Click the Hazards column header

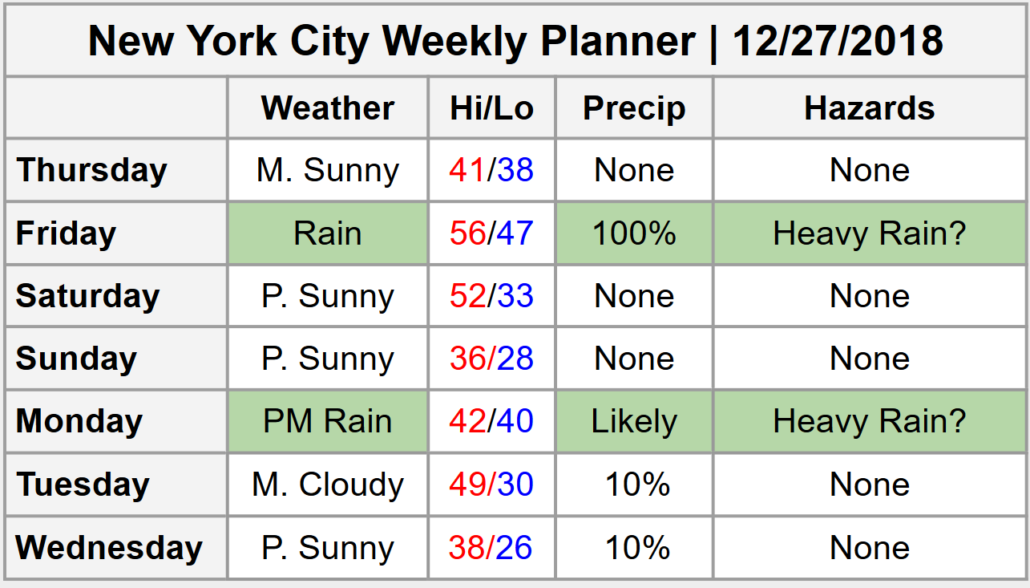(x=869, y=108)
